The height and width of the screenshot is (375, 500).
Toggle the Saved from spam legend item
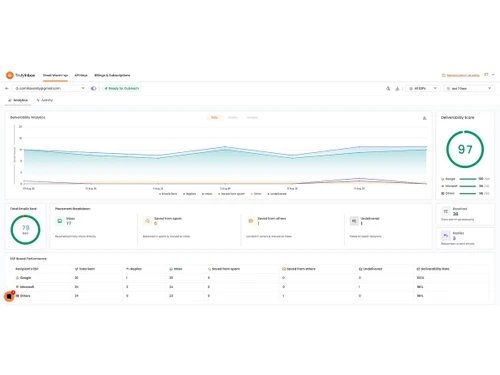coord(231,194)
